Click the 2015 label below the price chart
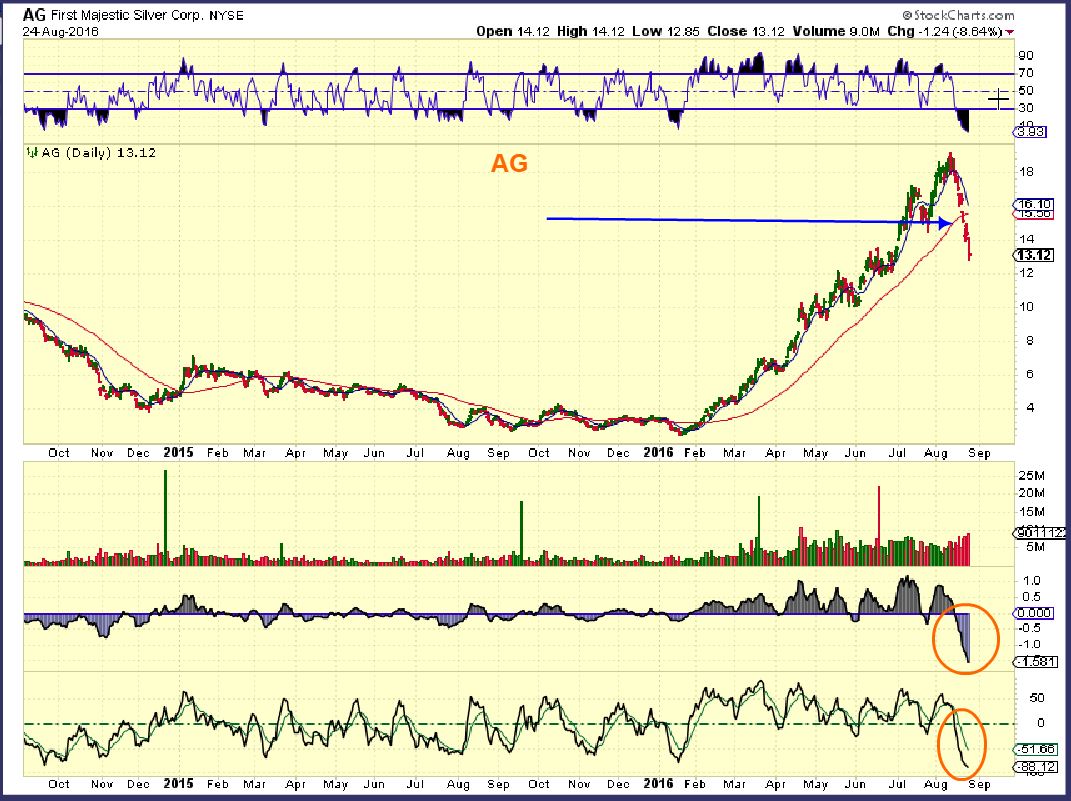The height and width of the screenshot is (801, 1071). pos(178,452)
